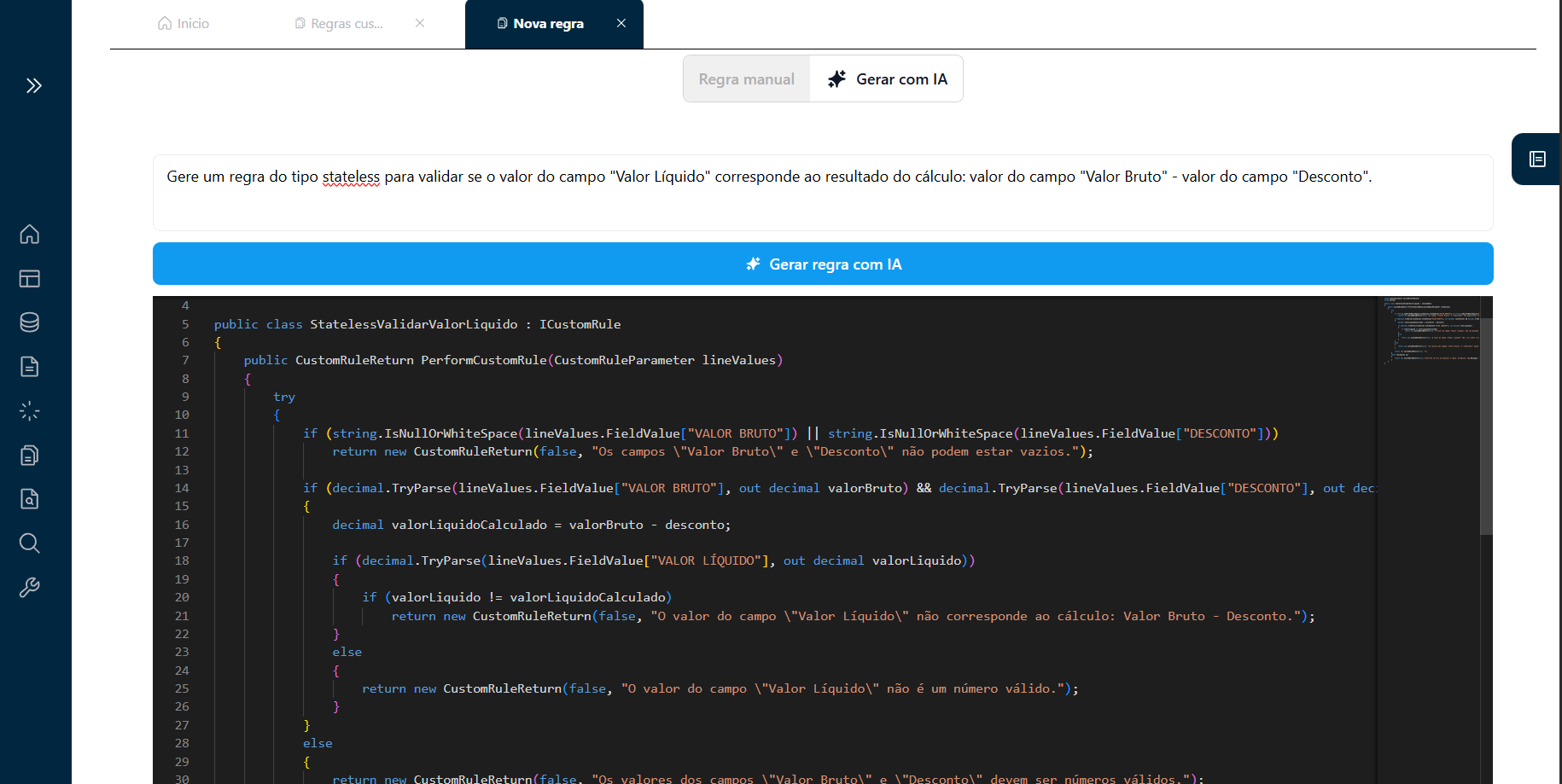Select the Regras cus... tab
The image size is (1562, 784).
[x=338, y=23]
